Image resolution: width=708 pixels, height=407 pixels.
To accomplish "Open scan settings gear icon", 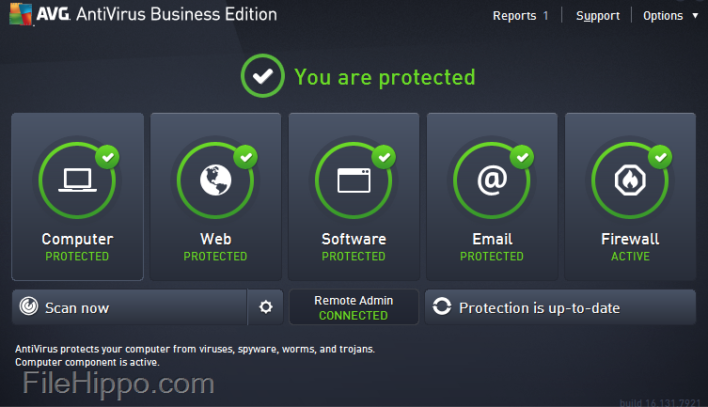I will coord(265,307).
